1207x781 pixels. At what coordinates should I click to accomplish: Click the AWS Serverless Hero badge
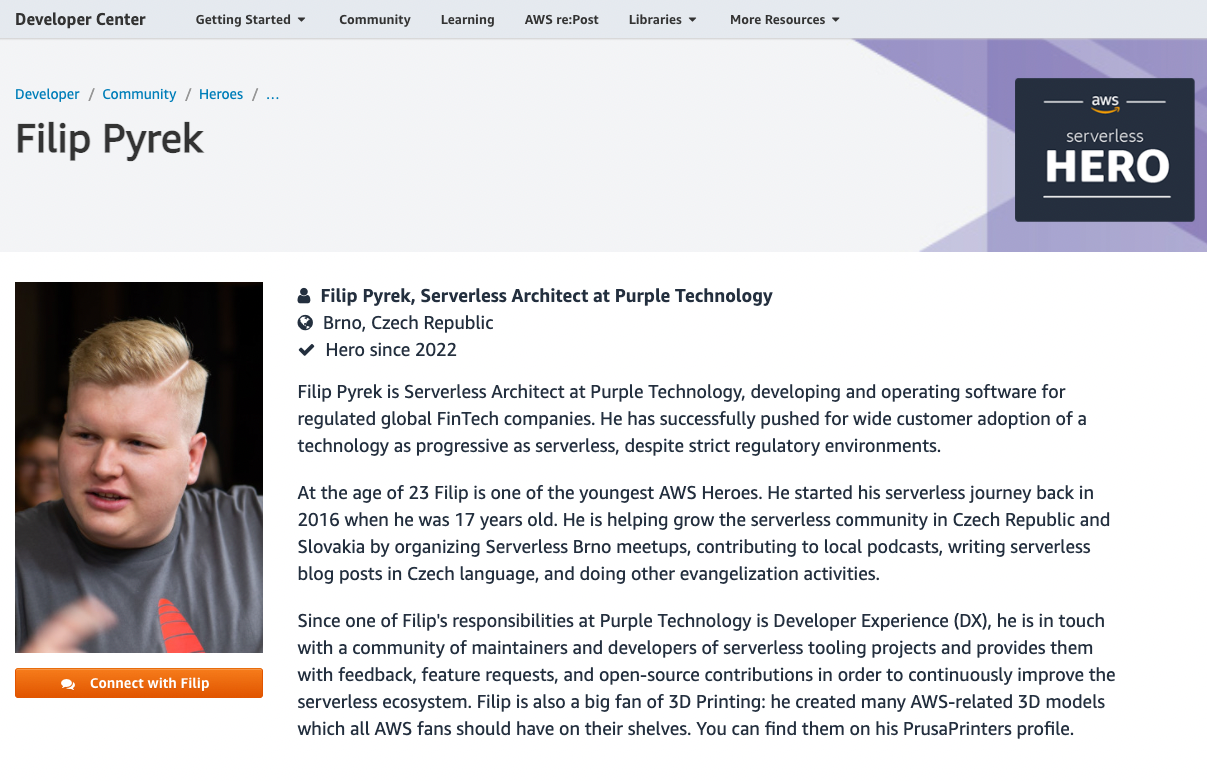[x=1104, y=150]
